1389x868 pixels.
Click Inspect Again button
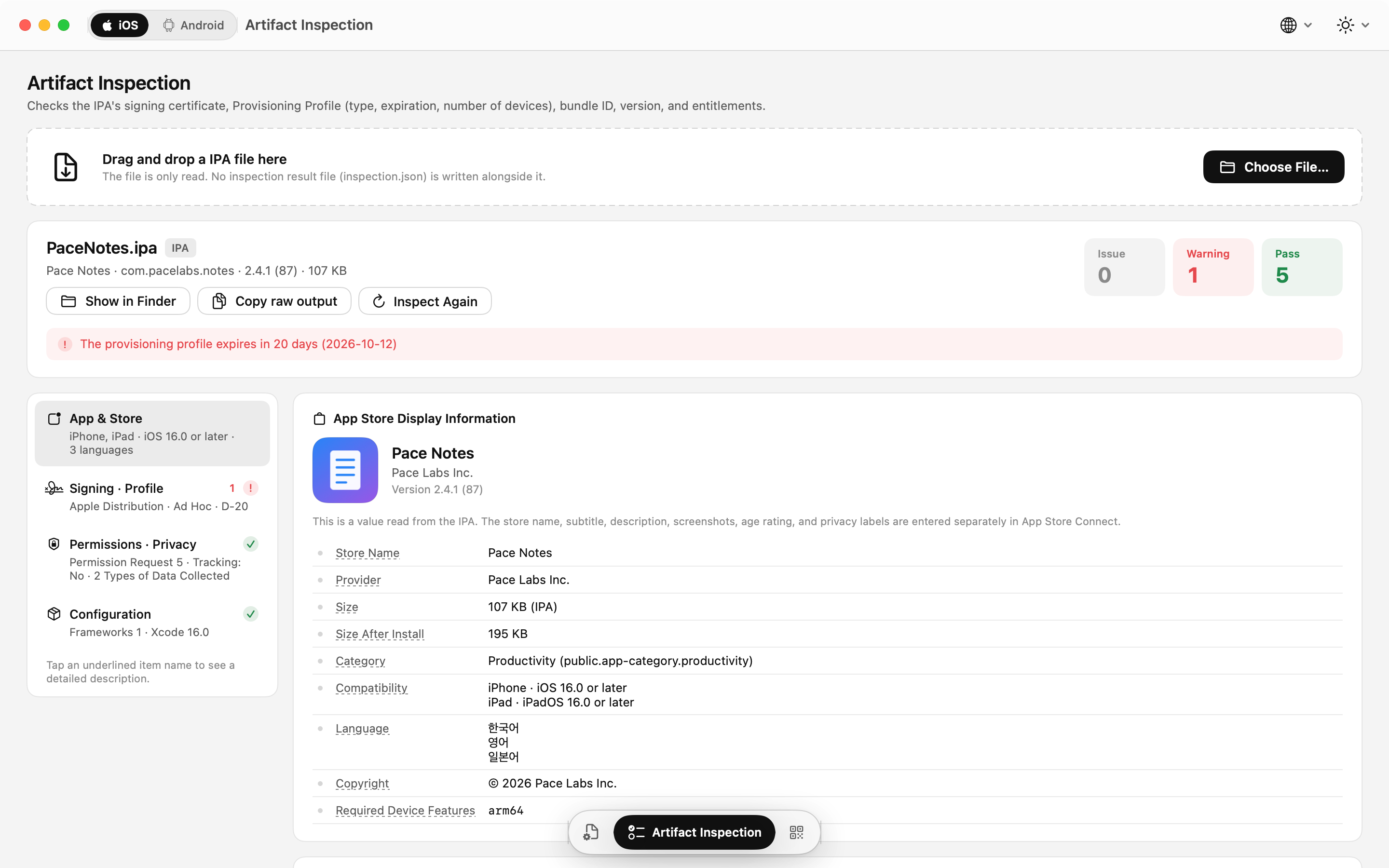click(425, 301)
